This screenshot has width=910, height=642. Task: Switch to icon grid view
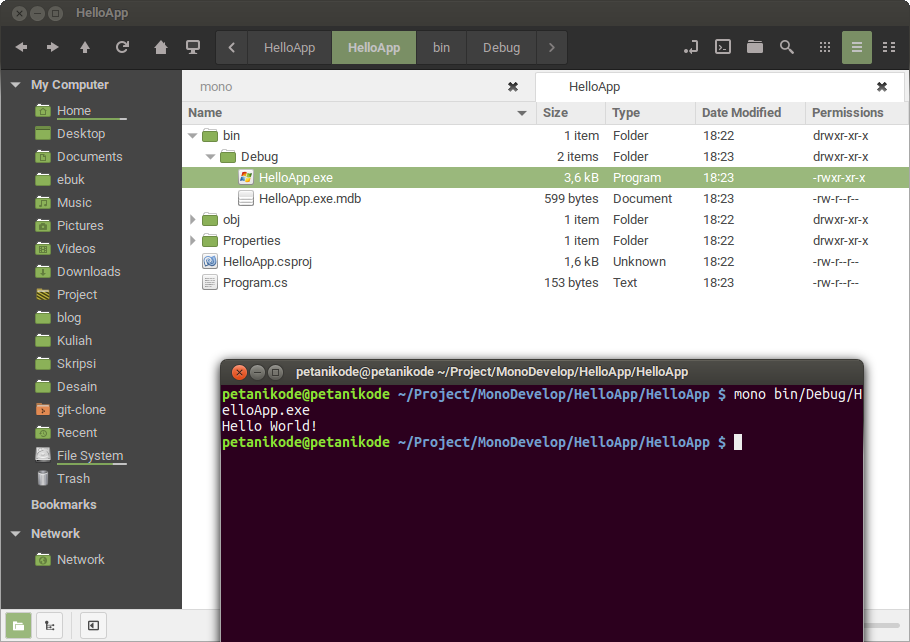click(x=824, y=48)
